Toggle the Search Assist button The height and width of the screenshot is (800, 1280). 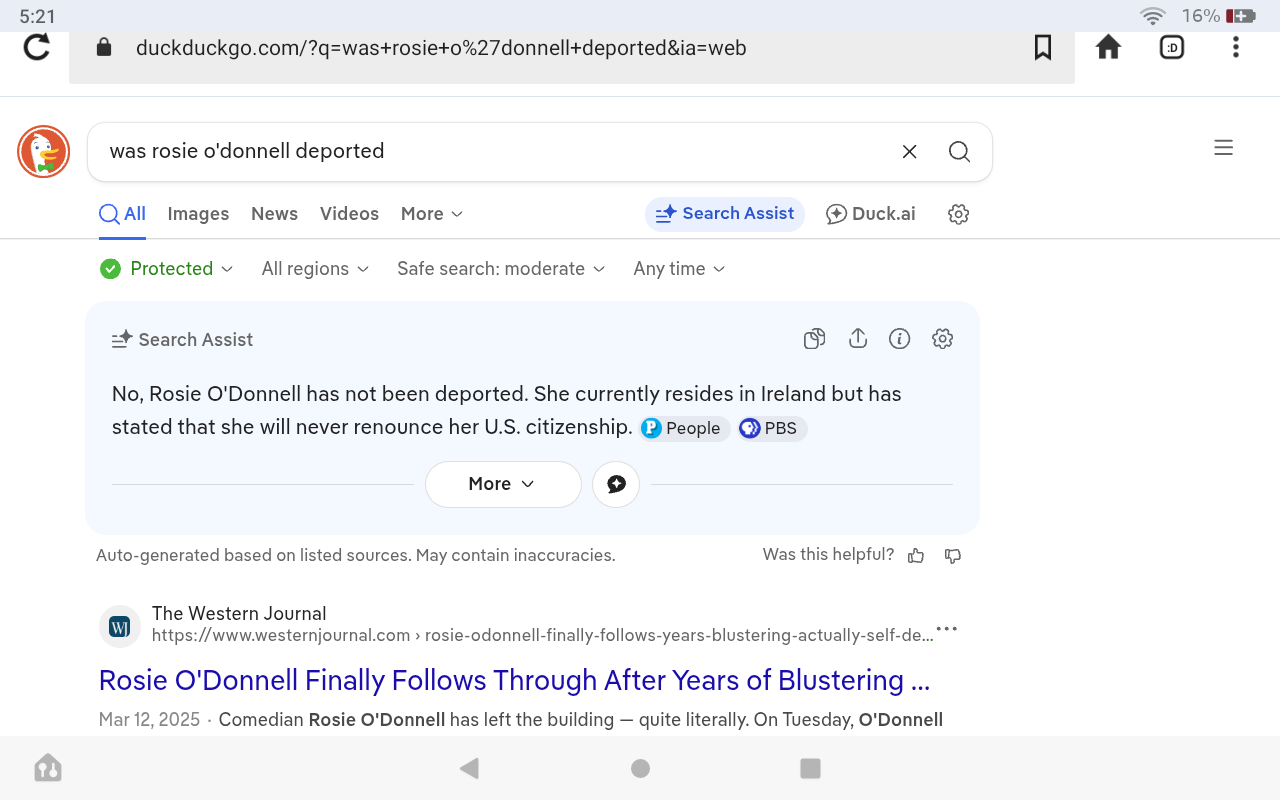pyautogui.click(x=724, y=214)
